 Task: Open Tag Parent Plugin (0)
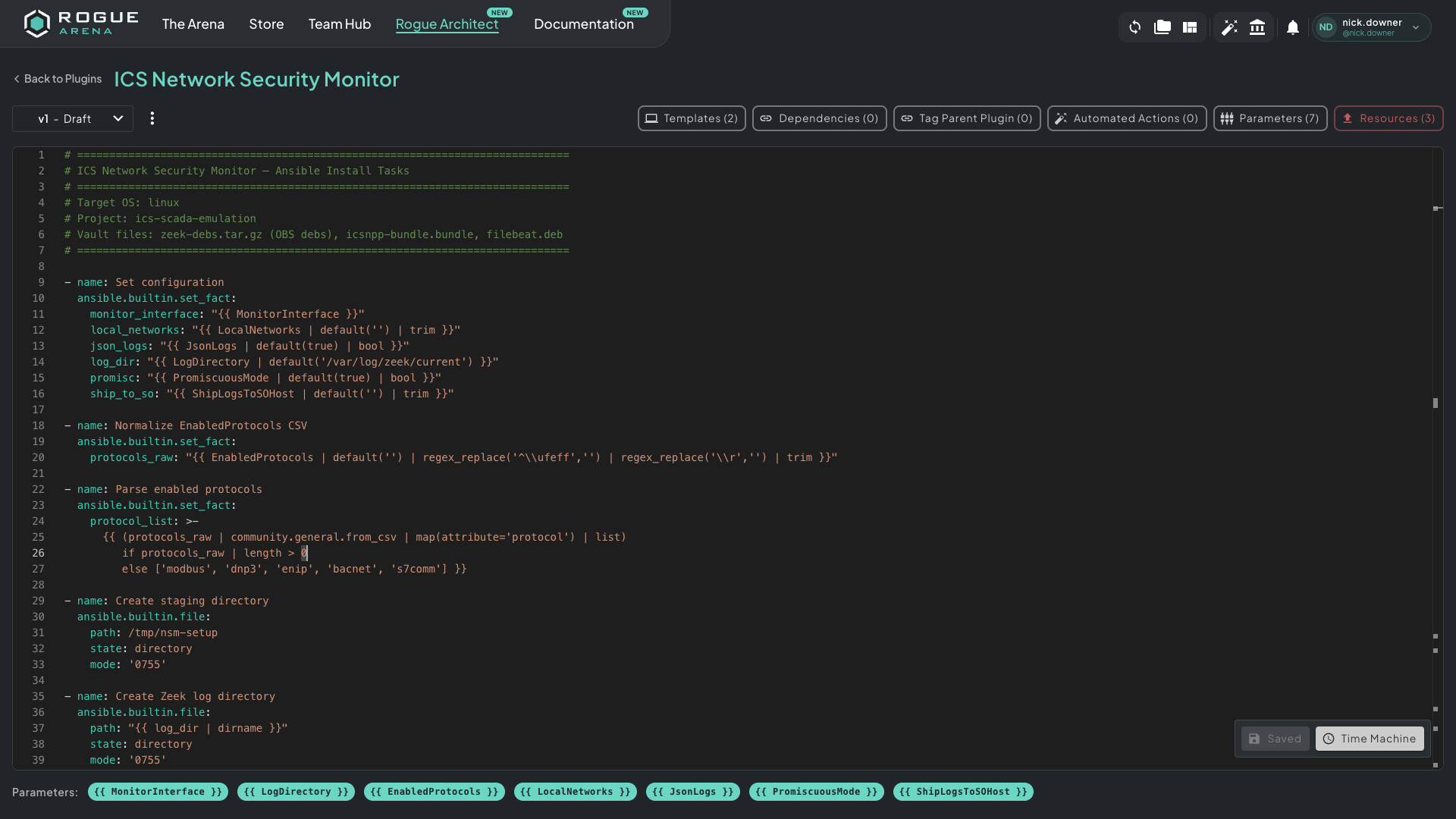pos(967,118)
